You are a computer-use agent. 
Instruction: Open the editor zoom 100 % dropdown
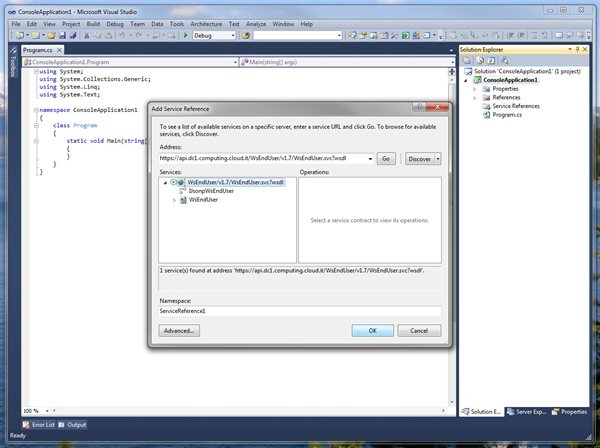[47, 411]
